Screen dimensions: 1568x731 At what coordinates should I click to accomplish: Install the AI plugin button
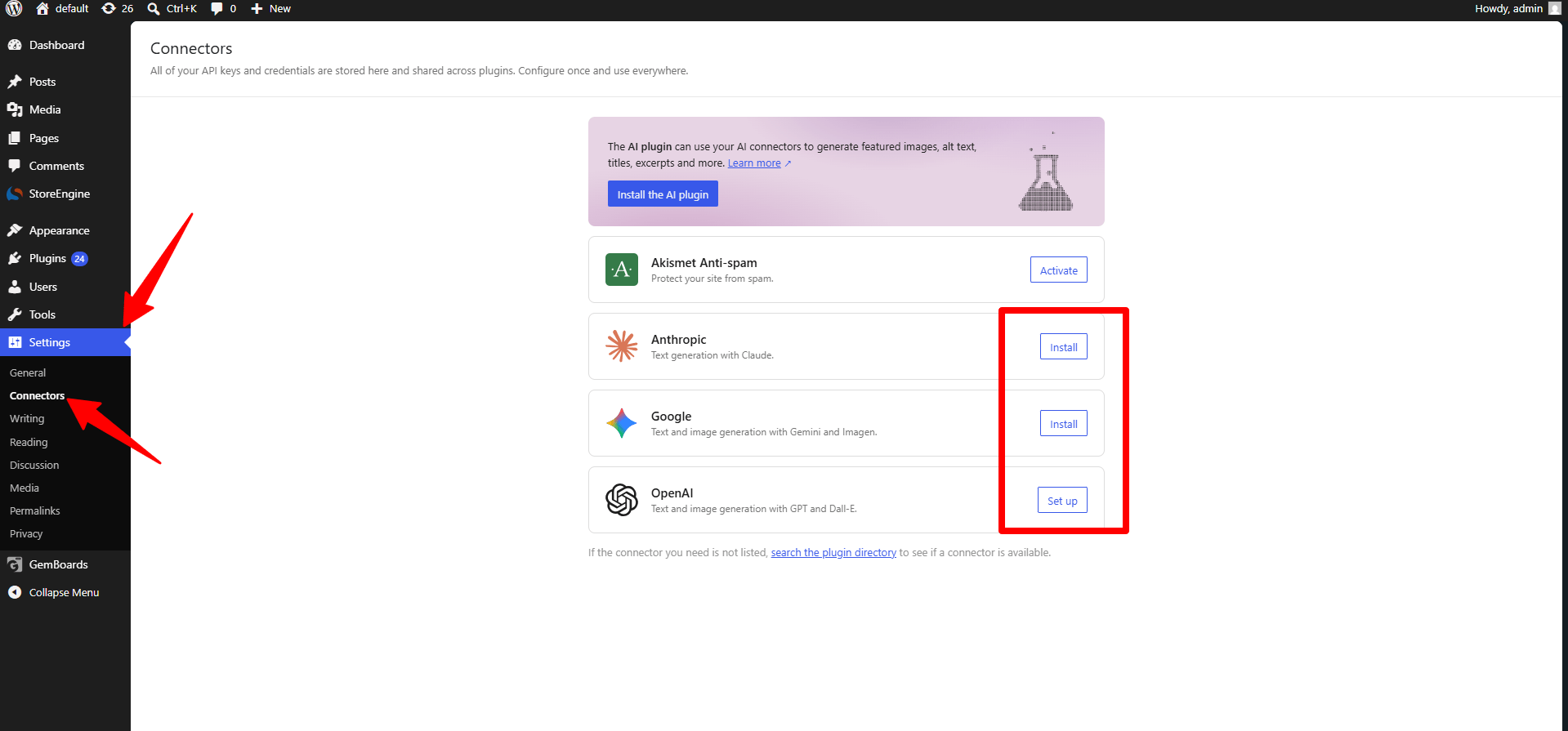click(x=663, y=194)
